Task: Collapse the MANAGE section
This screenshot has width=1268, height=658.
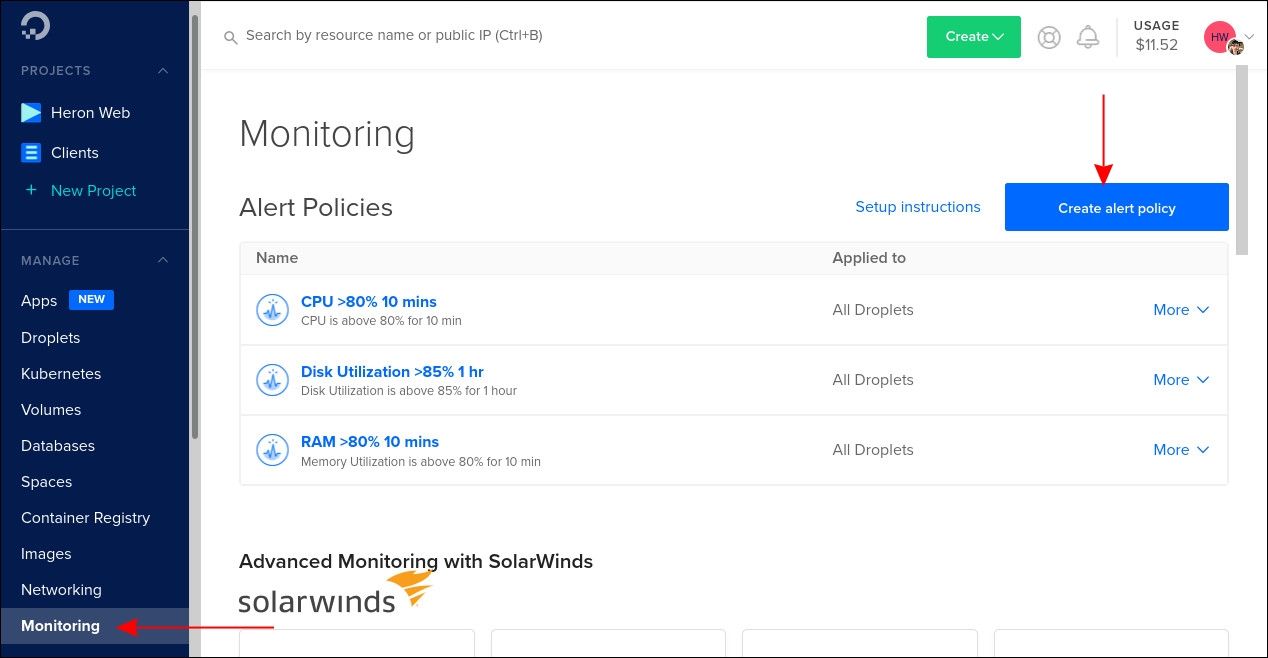Action: point(162,260)
